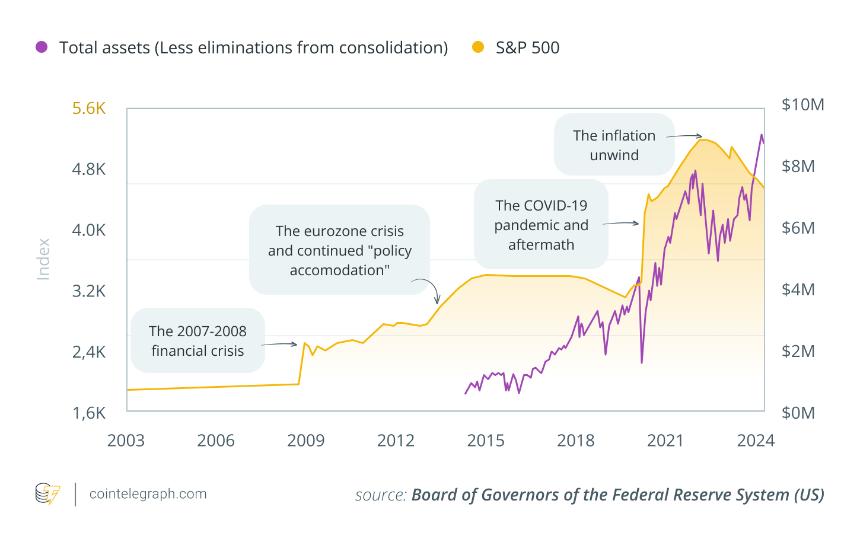Click the 2015 x-axis label
This screenshot has width=860, height=542.
[486, 439]
